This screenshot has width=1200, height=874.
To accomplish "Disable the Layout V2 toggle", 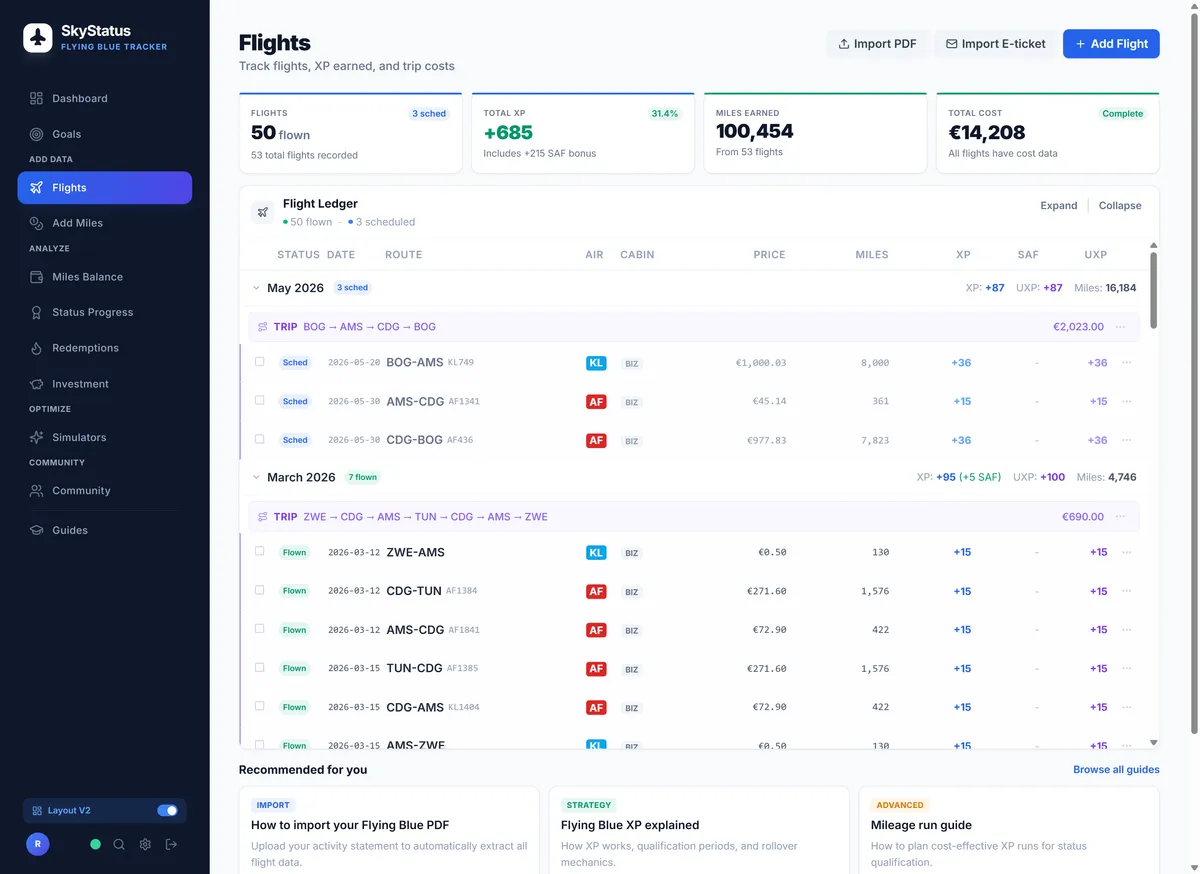I will click(167, 810).
